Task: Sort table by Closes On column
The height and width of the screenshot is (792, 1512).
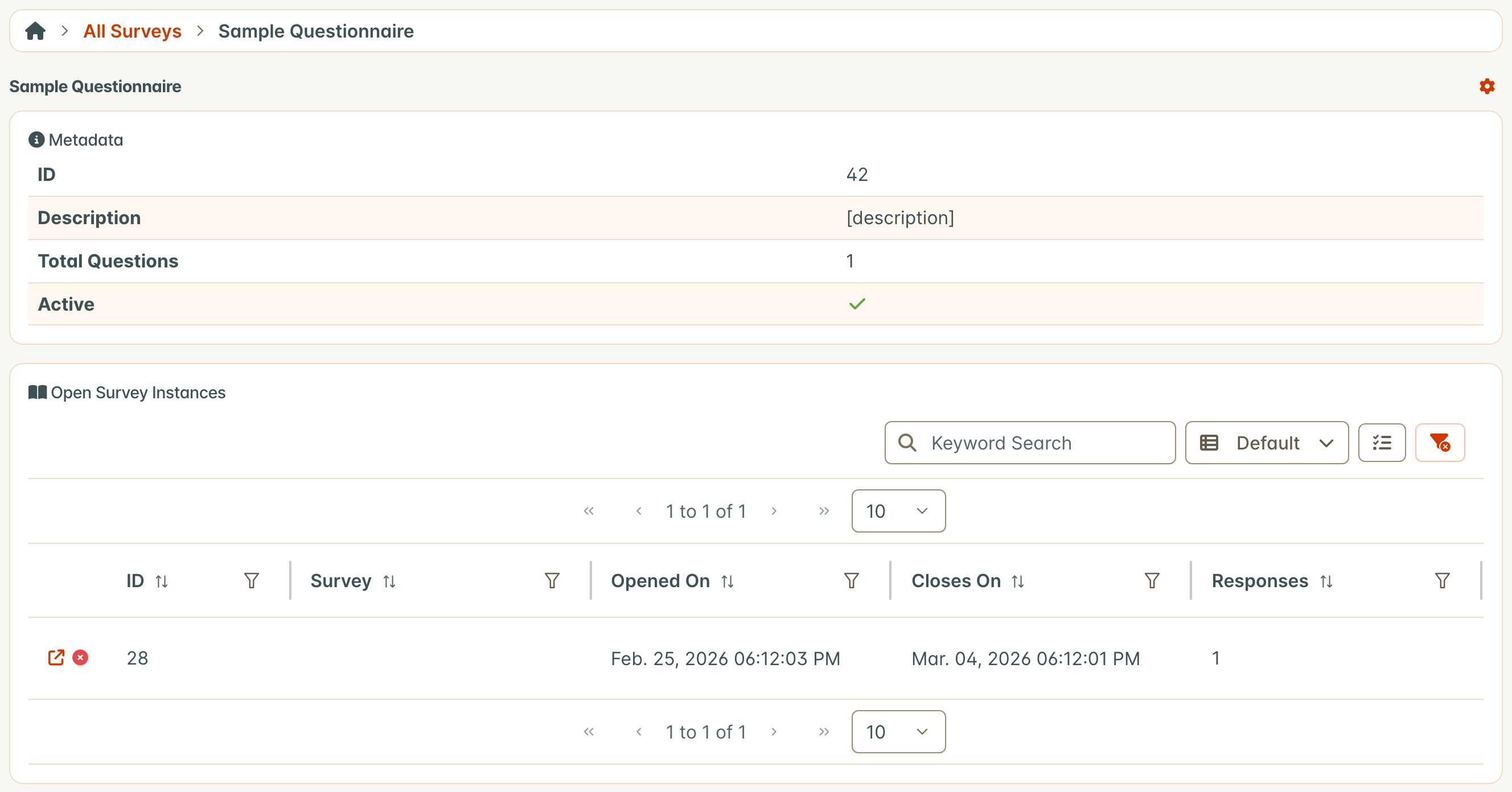Action: click(1018, 581)
